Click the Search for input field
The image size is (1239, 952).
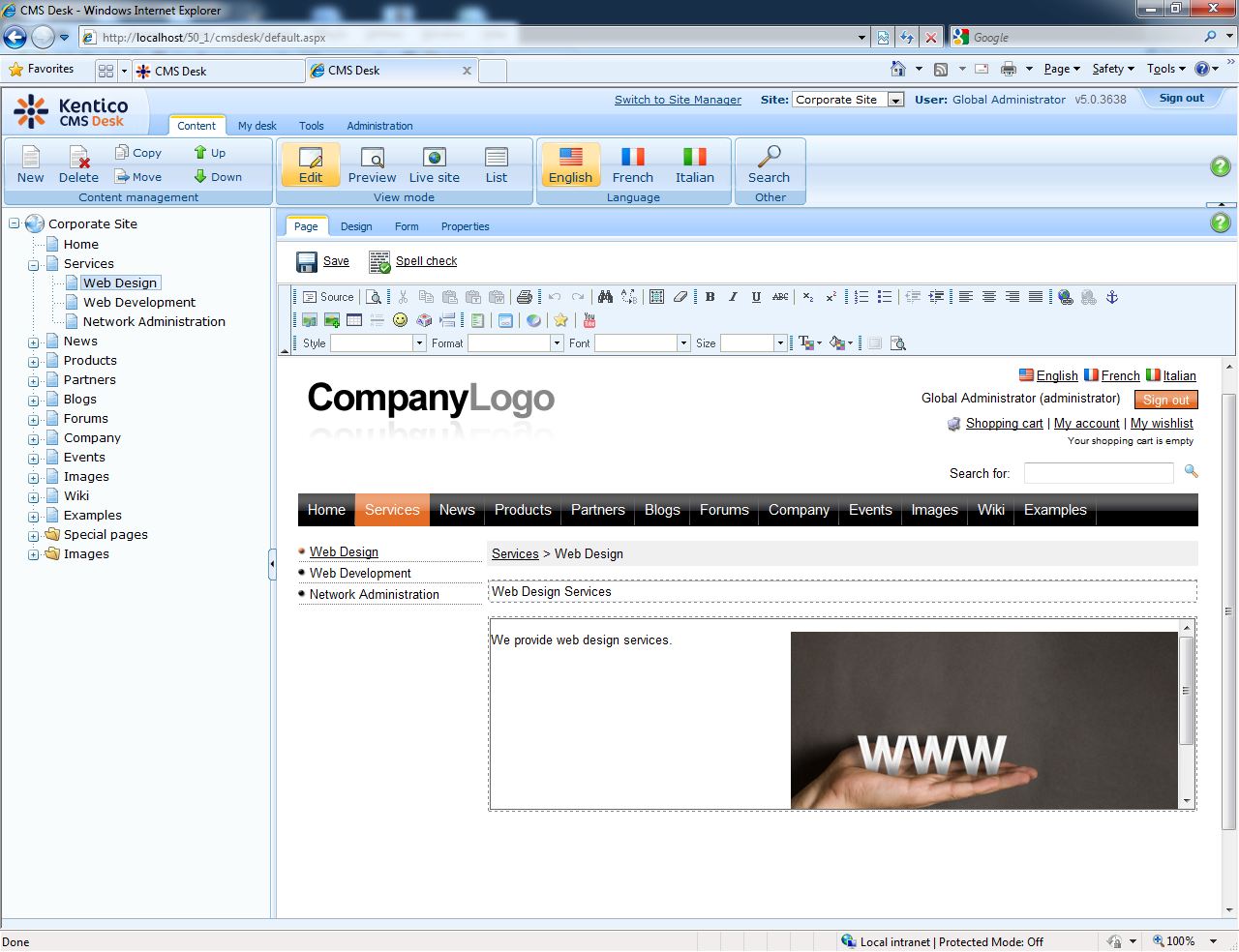click(1098, 473)
